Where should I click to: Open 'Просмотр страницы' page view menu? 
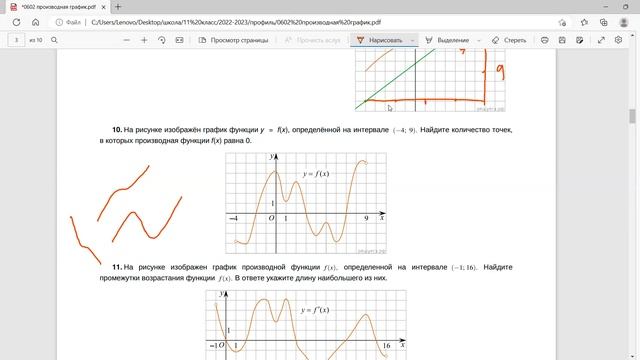[x=233, y=40]
